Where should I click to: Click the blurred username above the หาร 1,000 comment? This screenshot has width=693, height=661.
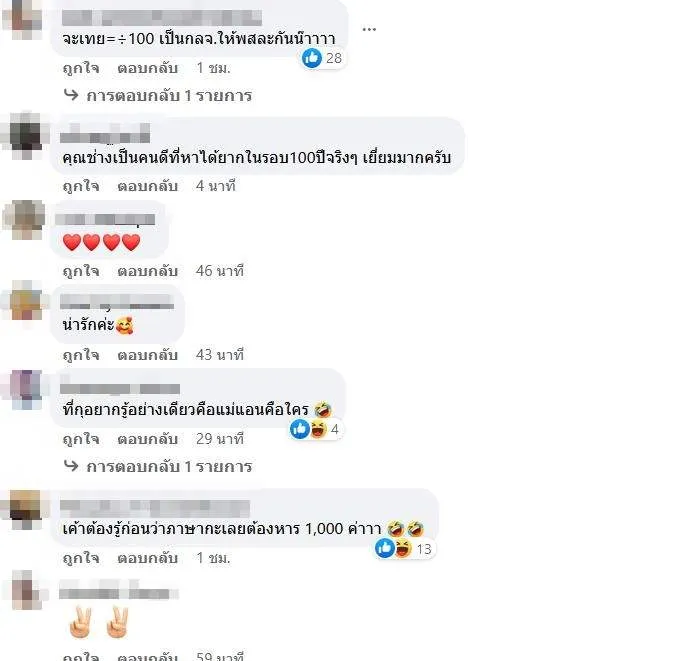155,508
